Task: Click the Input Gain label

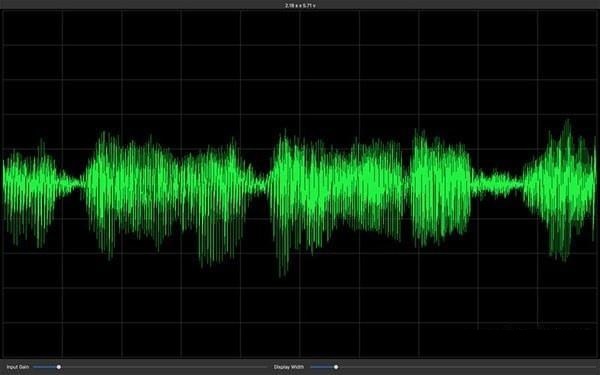Action: pyautogui.click(x=18, y=367)
